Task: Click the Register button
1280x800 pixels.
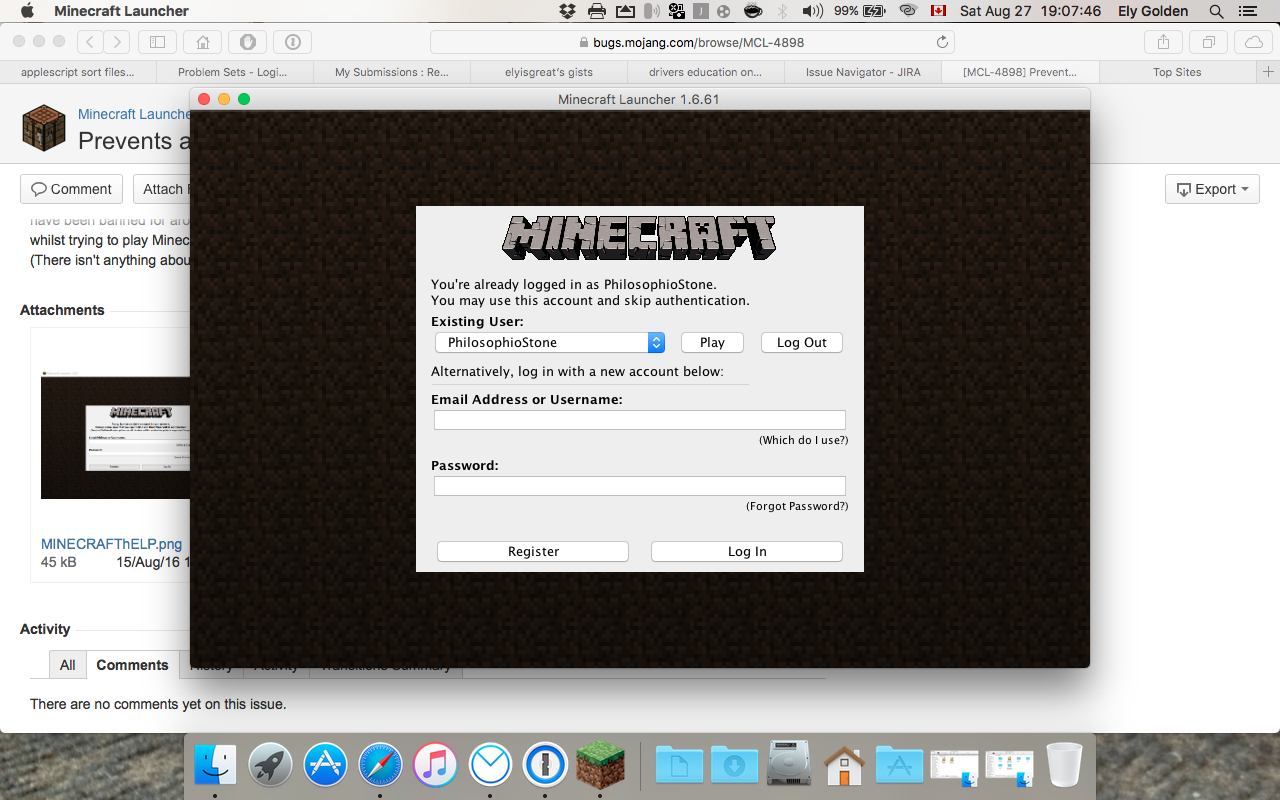Action: 533,551
